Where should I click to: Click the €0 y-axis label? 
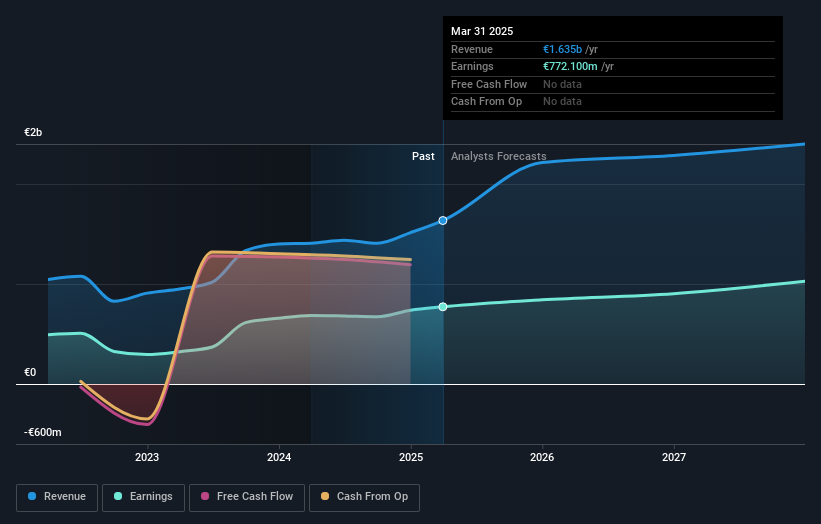coord(30,373)
